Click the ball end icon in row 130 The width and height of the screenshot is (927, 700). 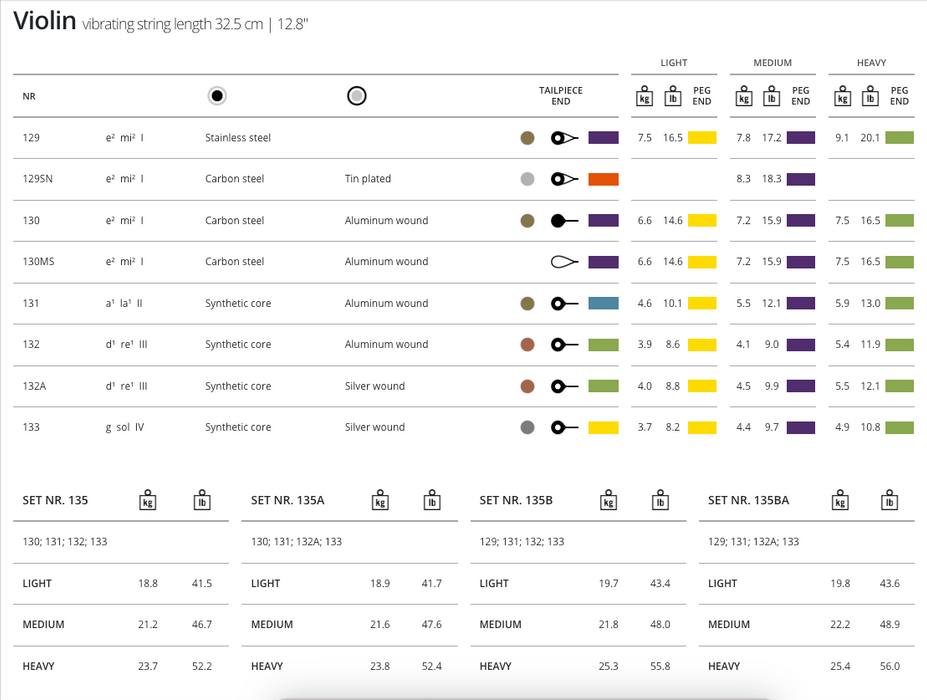564,221
